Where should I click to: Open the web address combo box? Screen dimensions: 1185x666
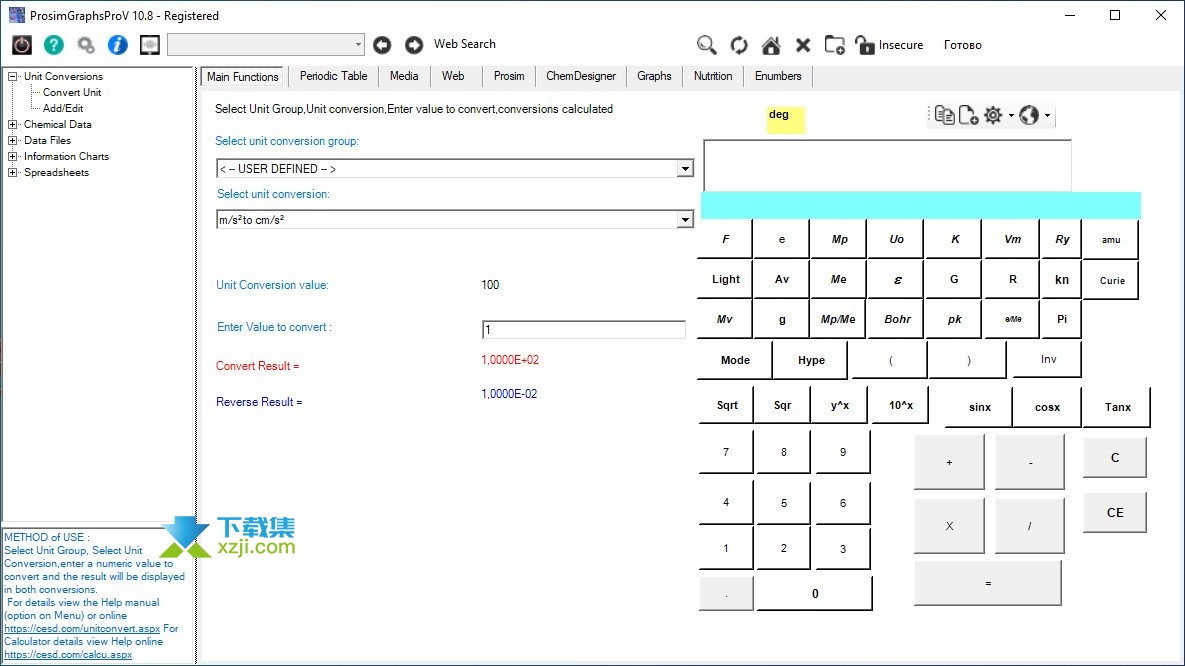click(x=266, y=45)
